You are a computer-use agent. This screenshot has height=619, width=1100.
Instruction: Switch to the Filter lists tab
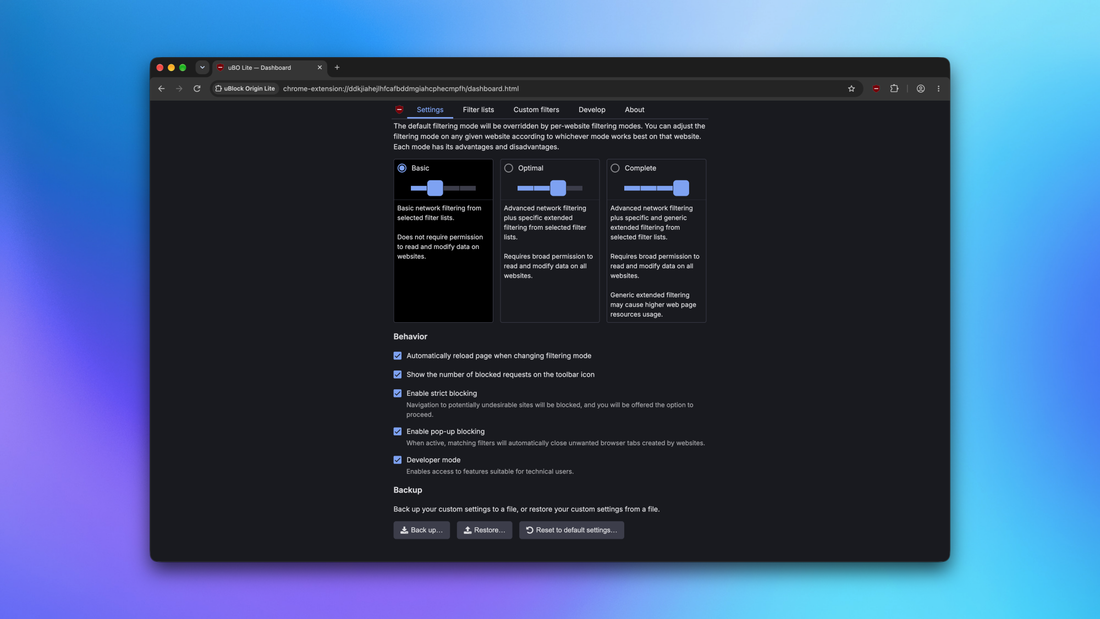coord(478,109)
